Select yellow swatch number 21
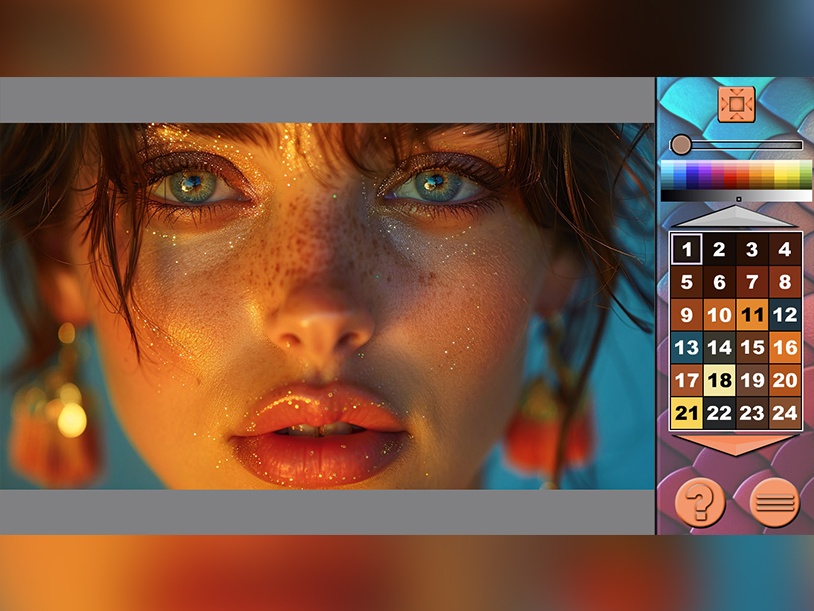This screenshot has height=611, width=814. point(686,413)
